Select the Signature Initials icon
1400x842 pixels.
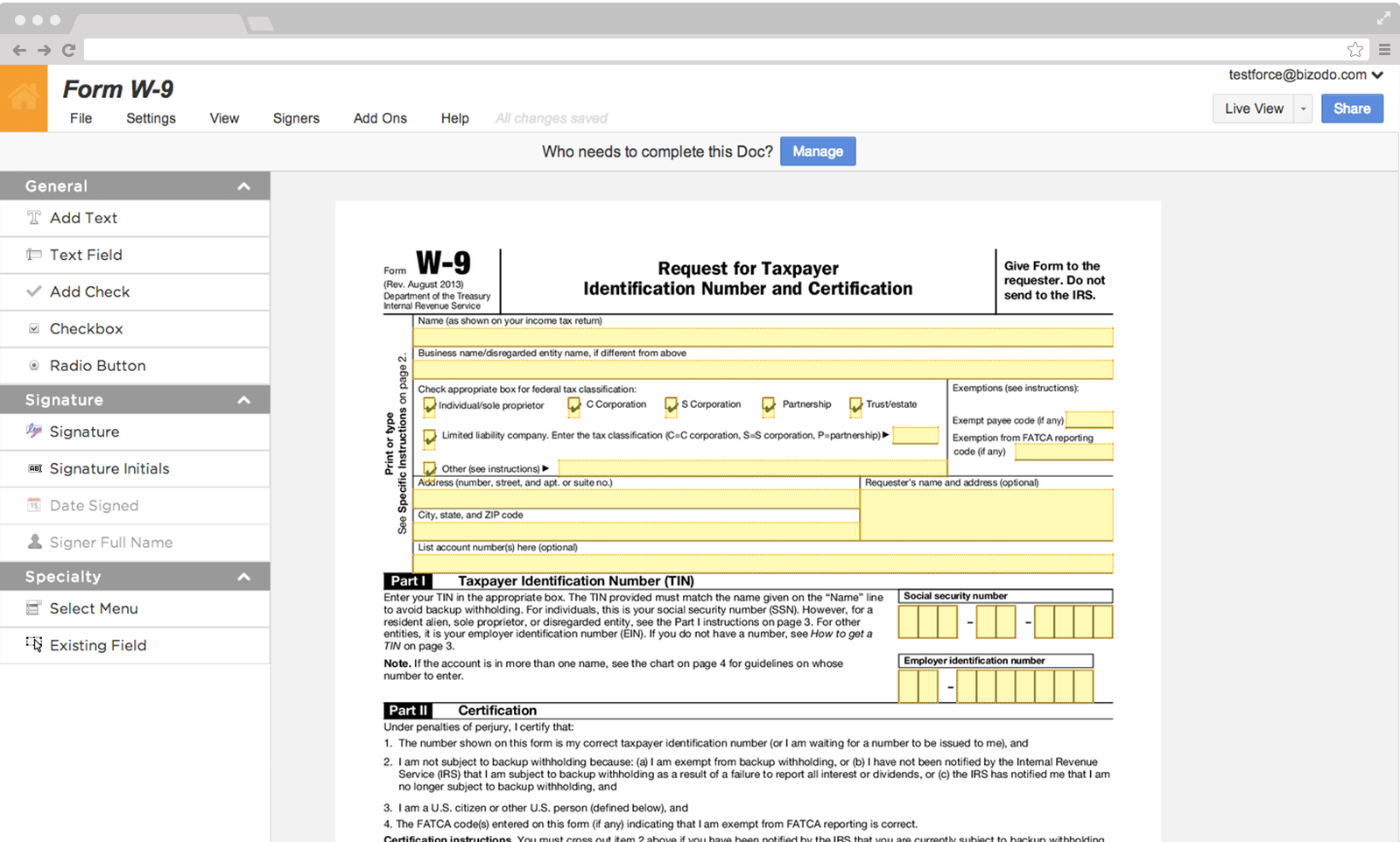pyautogui.click(x=34, y=468)
